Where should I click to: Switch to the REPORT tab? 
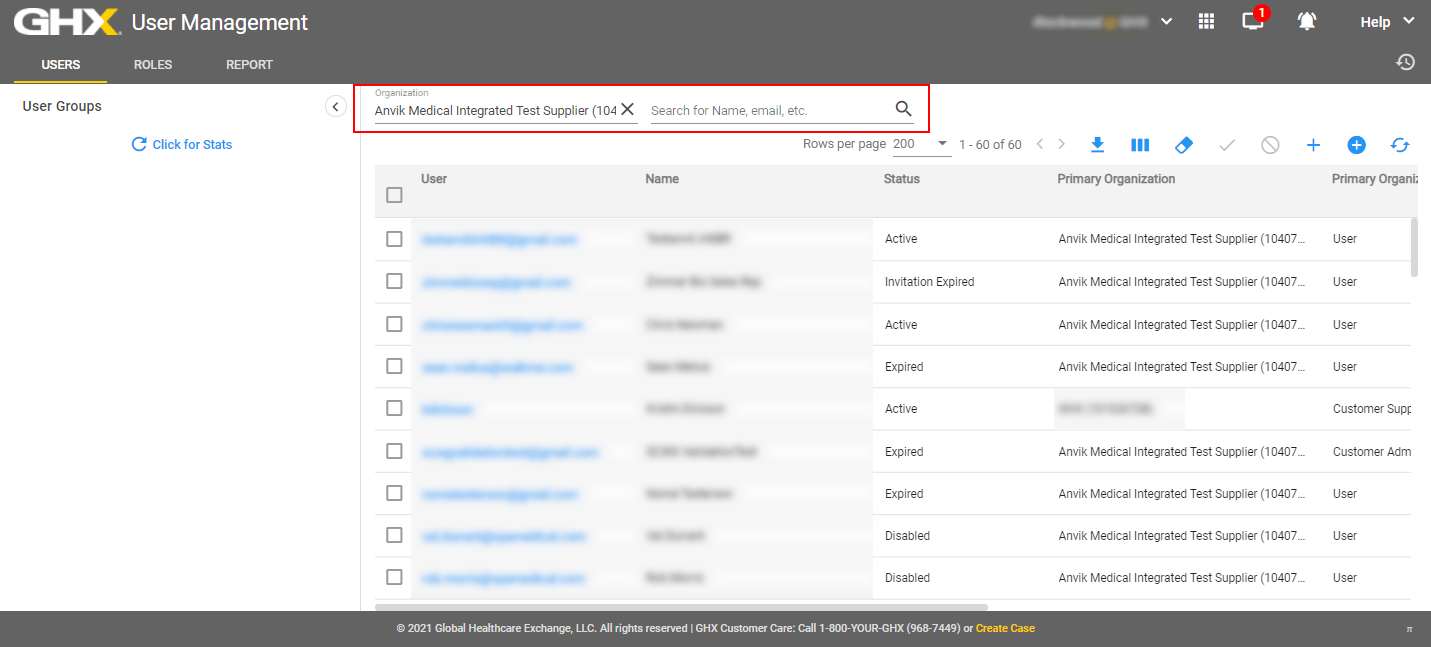tap(249, 64)
